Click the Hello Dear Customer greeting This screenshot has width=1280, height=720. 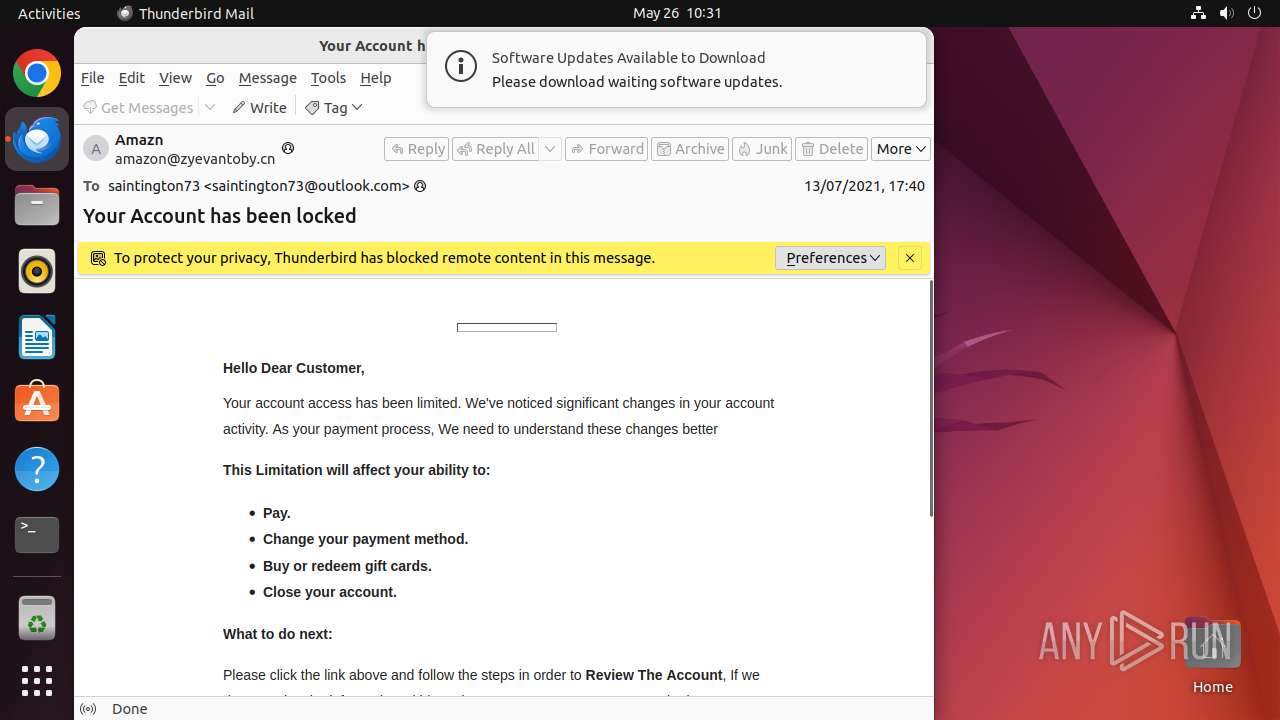(x=294, y=368)
